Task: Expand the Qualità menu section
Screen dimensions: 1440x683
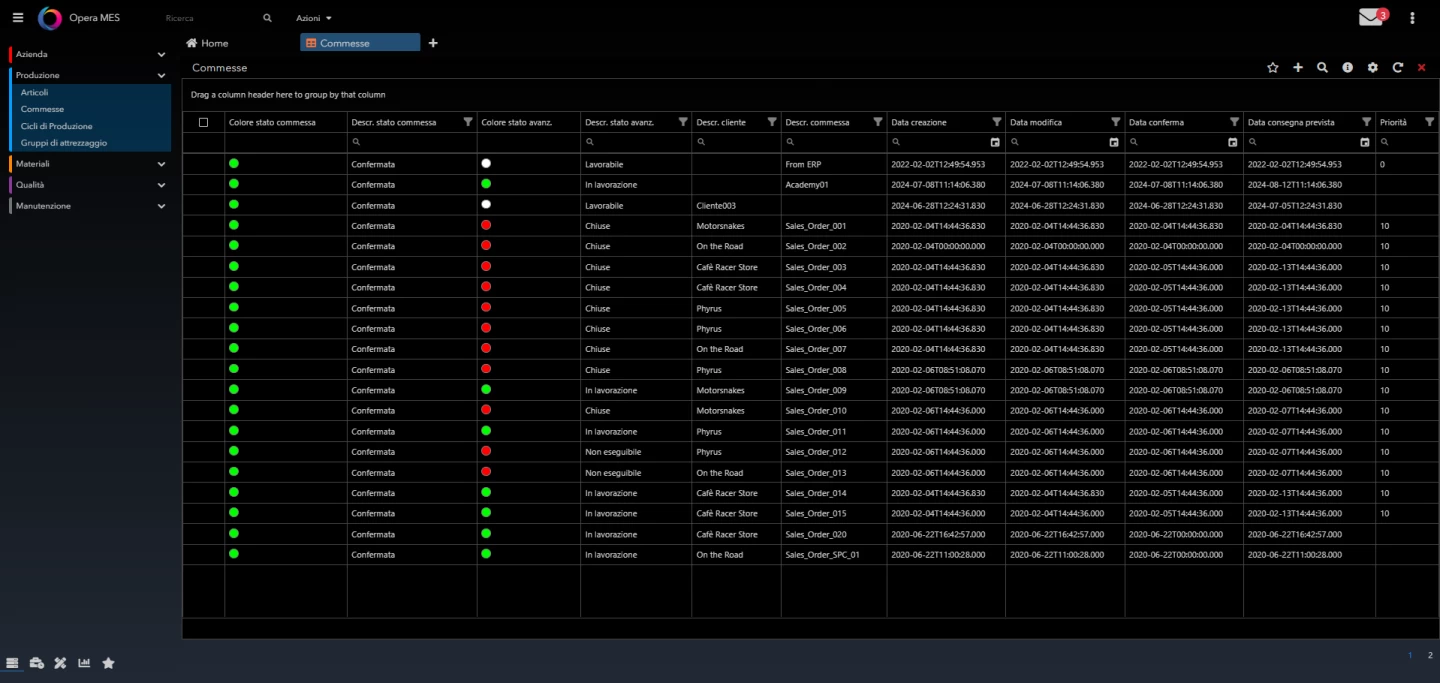Action: tap(88, 185)
